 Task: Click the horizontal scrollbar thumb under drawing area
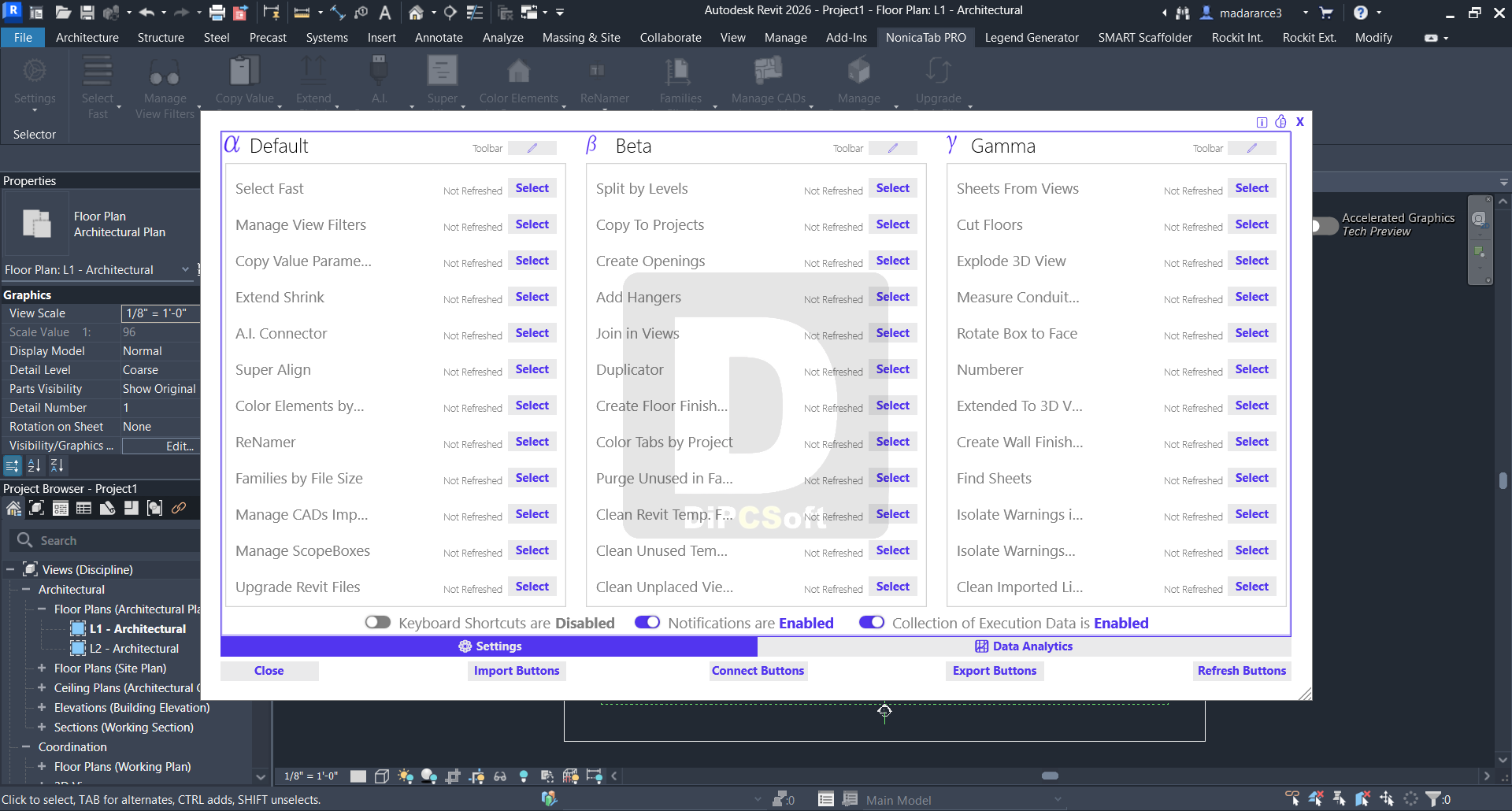(1050, 776)
